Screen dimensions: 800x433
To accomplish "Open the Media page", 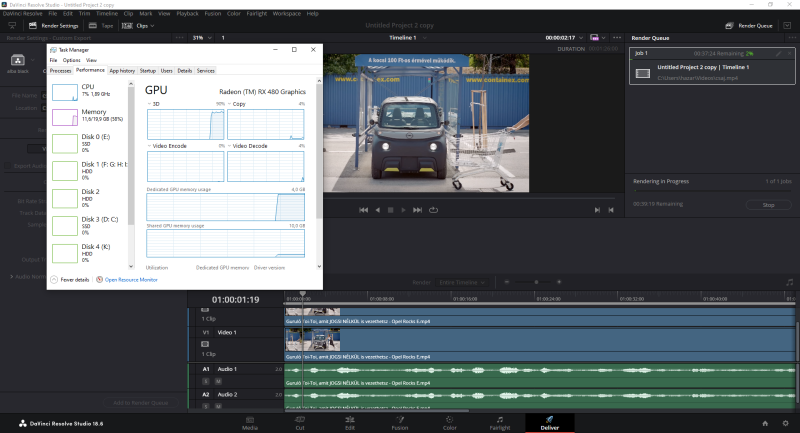I will [x=249, y=423].
